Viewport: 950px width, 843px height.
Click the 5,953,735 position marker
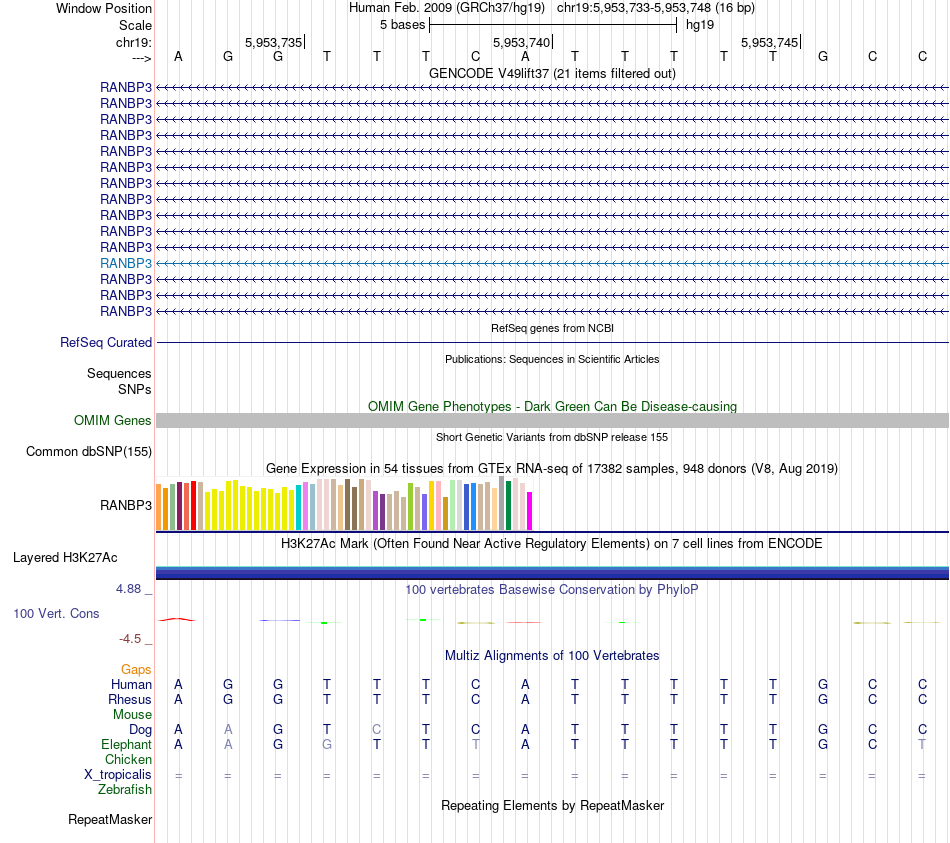point(273,42)
